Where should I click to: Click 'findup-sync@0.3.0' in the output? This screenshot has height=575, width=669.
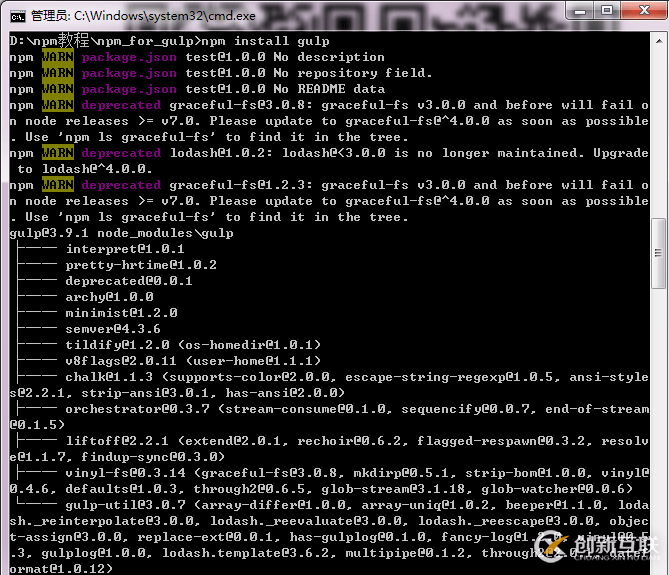149,457
